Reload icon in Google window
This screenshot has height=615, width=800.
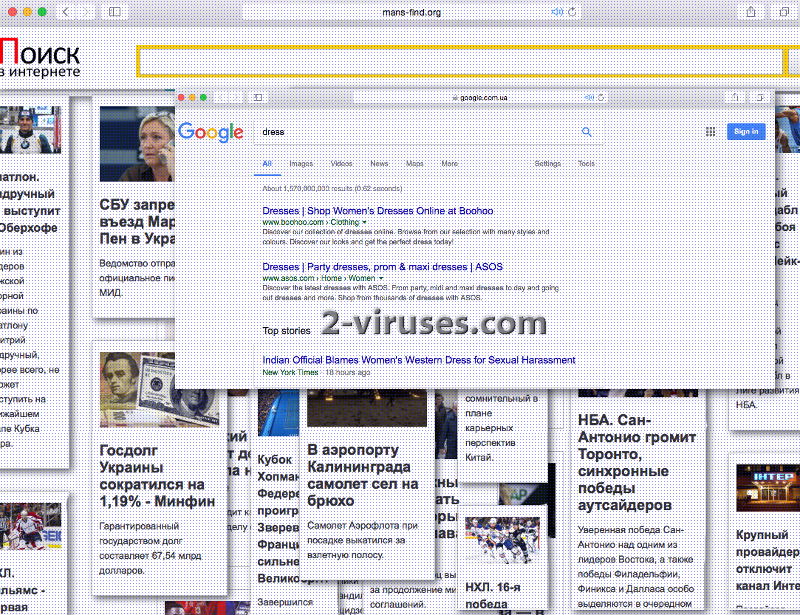pos(601,97)
